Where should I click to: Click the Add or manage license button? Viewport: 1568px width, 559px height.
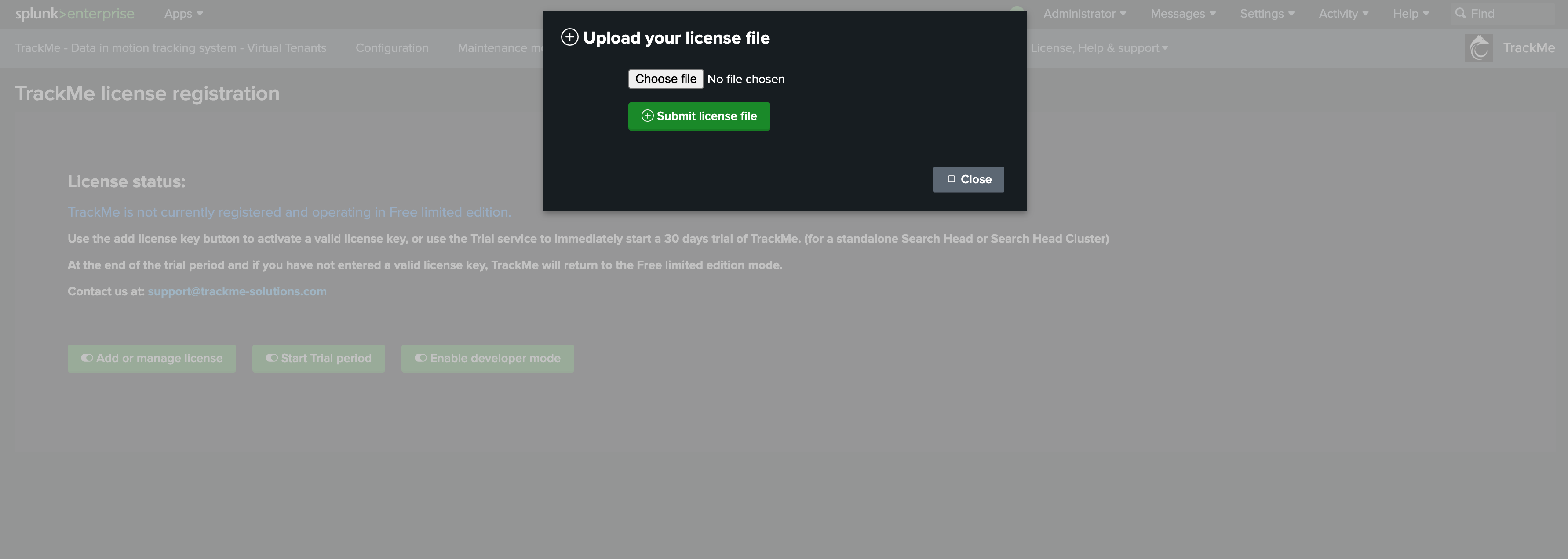[x=152, y=359]
